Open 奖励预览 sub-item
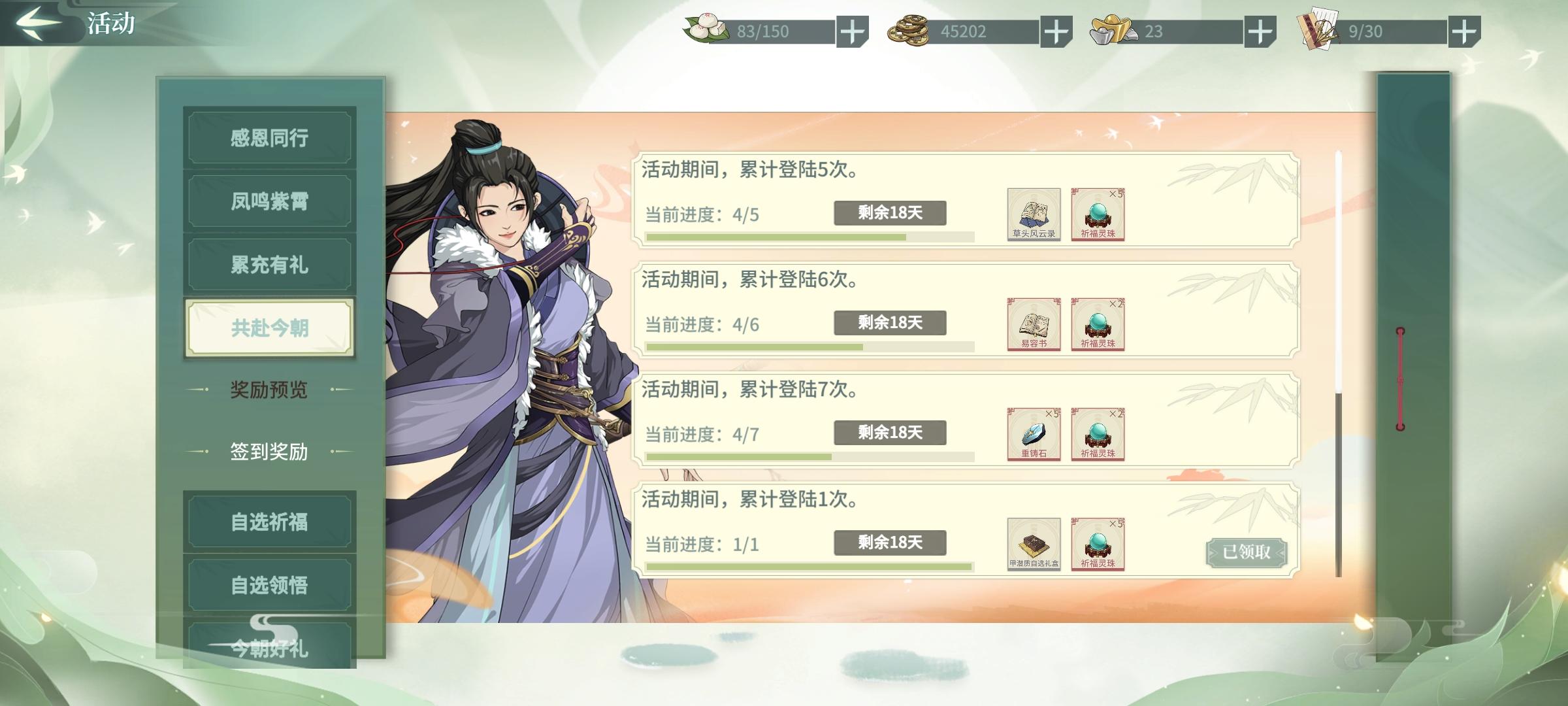The image size is (1568, 706). pyautogui.click(x=269, y=390)
